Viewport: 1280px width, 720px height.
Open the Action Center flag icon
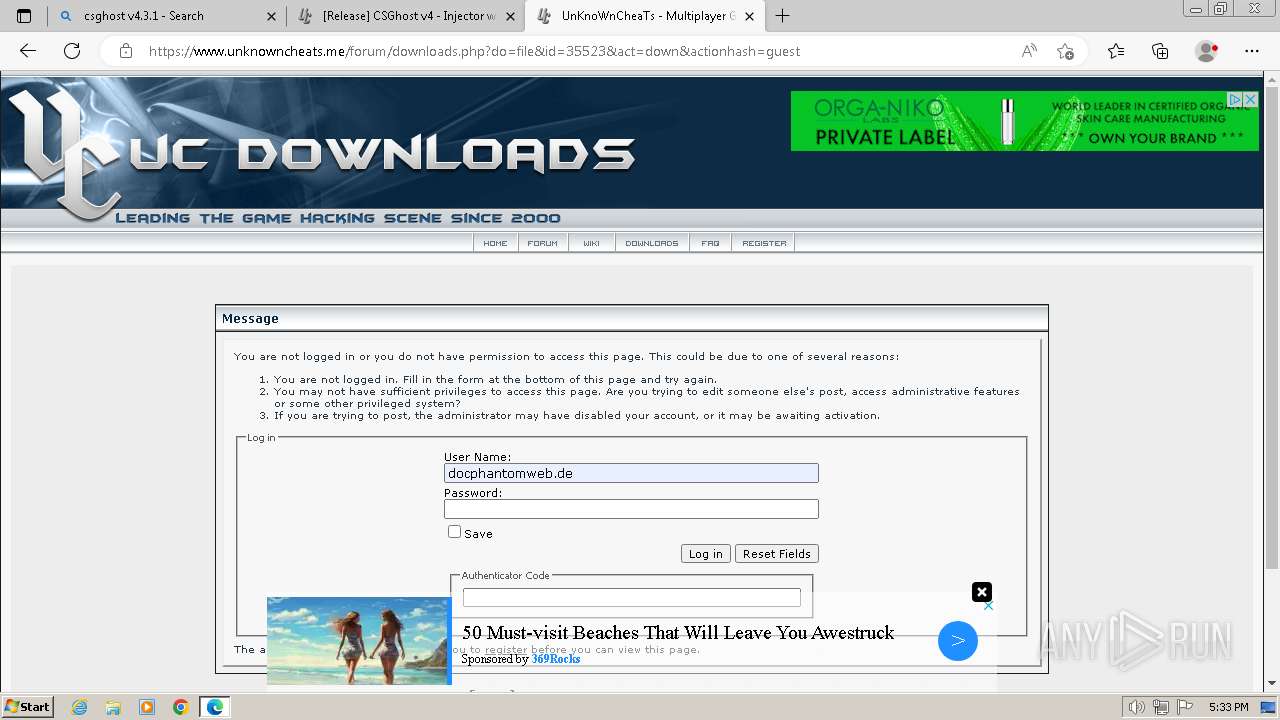tap(1184, 707)
